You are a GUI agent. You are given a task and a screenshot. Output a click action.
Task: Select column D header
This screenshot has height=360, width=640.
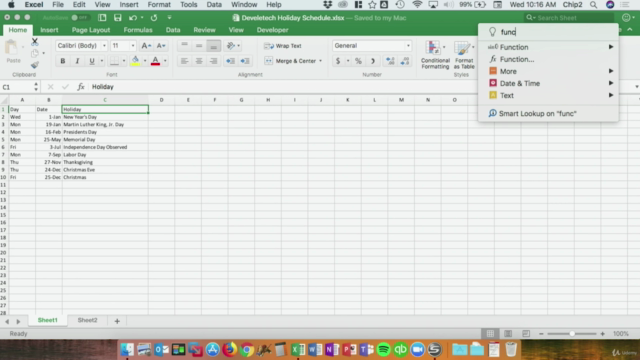161,100
